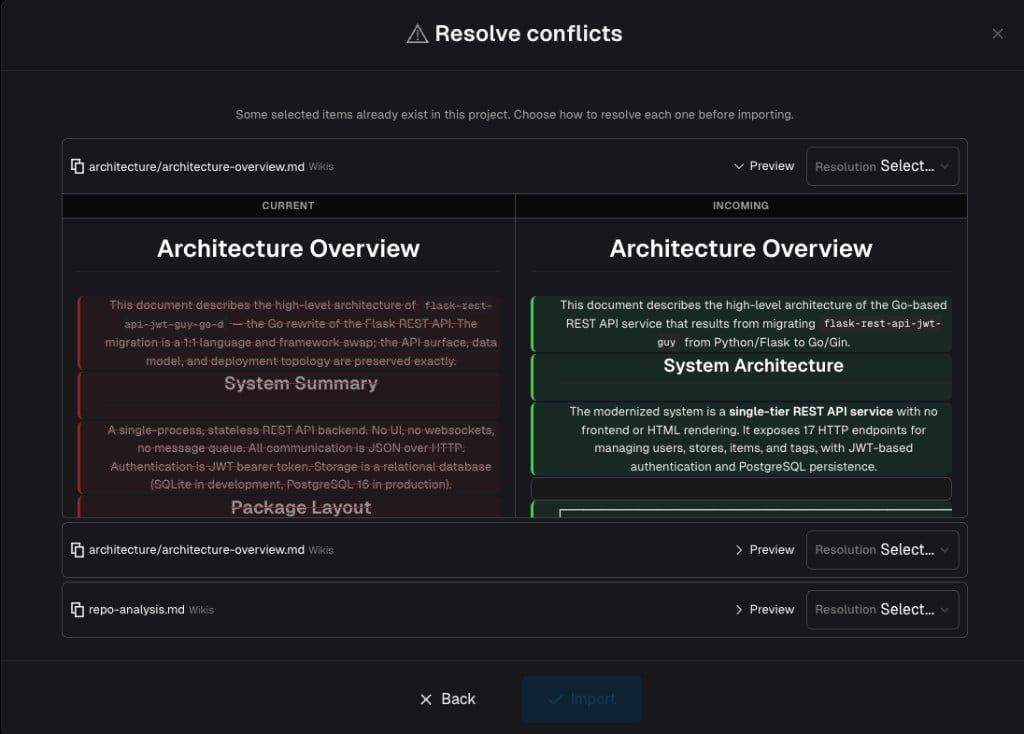
Task: Click the file icon of the expanded architecture-overview.md row
Action: click(x=77, y=167)
